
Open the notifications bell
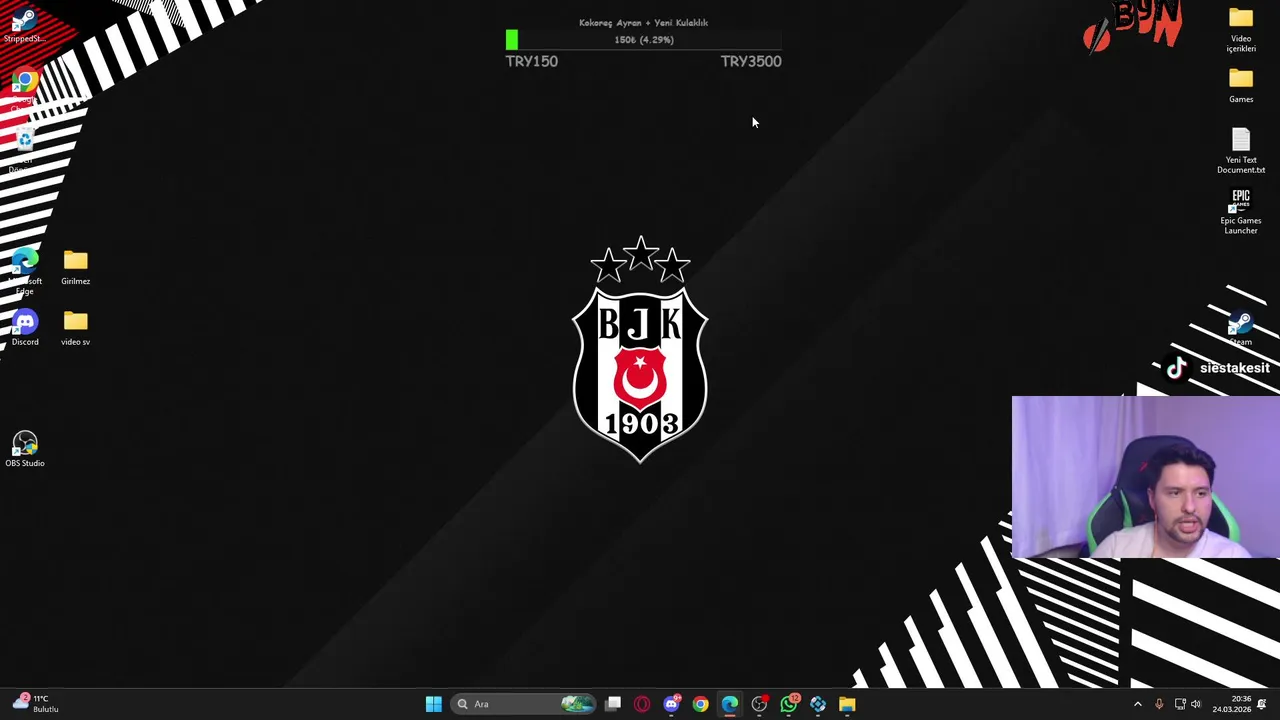[1262, 704]
